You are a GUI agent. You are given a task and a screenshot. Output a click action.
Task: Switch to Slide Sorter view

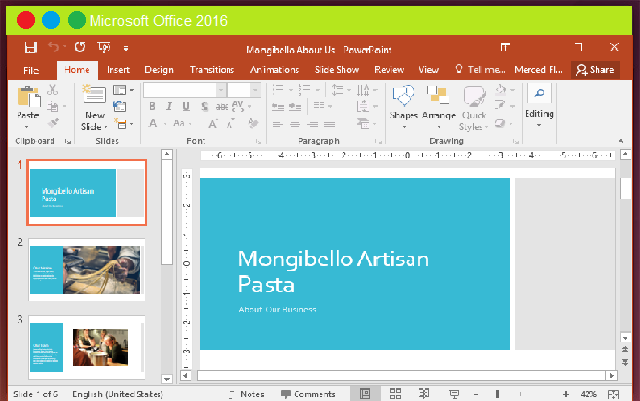point(396,394)
